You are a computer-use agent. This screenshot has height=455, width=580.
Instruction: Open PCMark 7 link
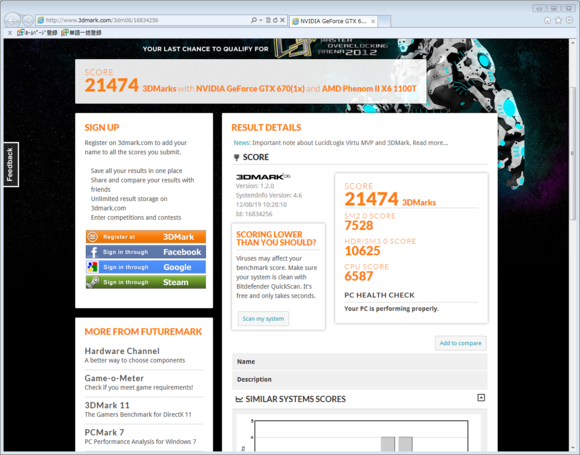tap(104, 432)
